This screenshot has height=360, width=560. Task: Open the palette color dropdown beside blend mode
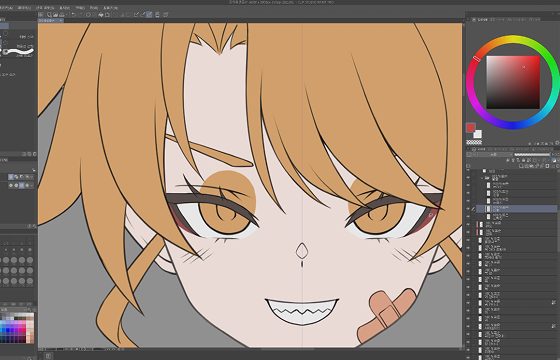[471, 154]
